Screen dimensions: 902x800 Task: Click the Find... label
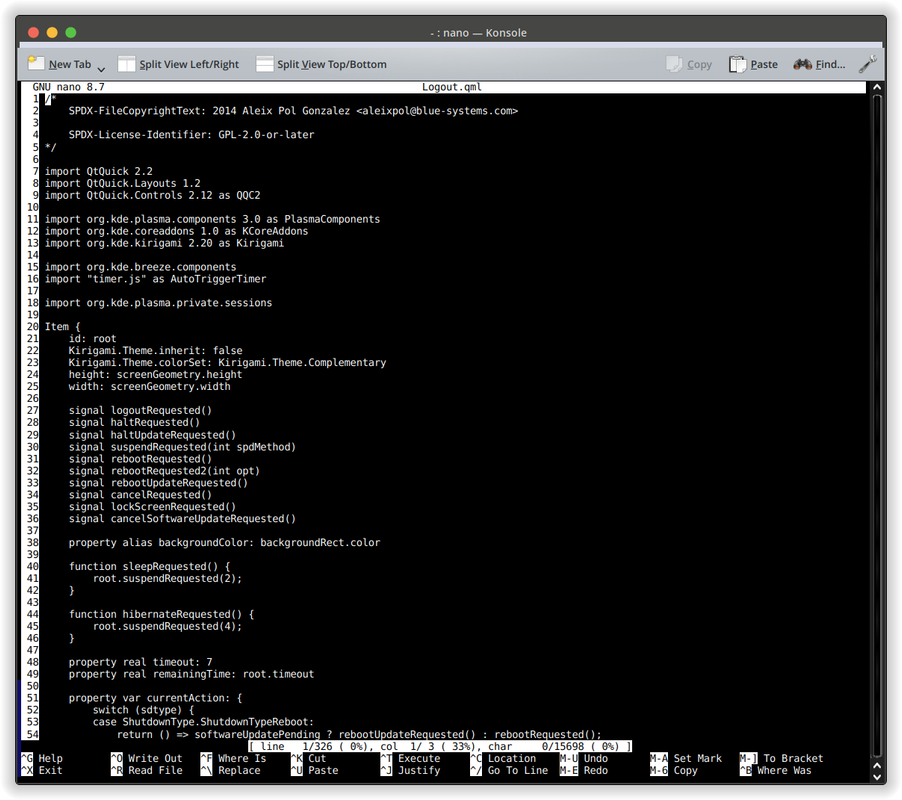pos(830,64)
